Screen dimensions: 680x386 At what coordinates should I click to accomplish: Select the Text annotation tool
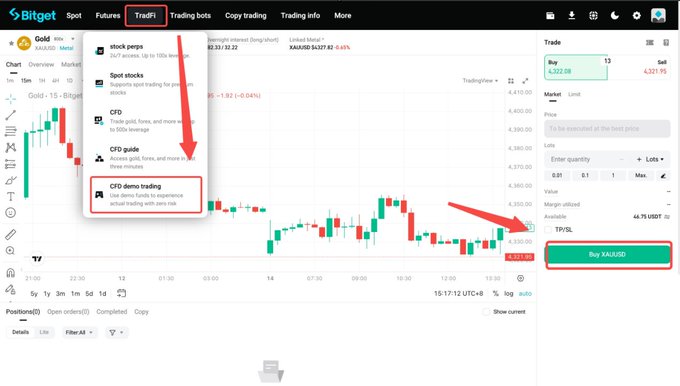click(x=11, y=196)
